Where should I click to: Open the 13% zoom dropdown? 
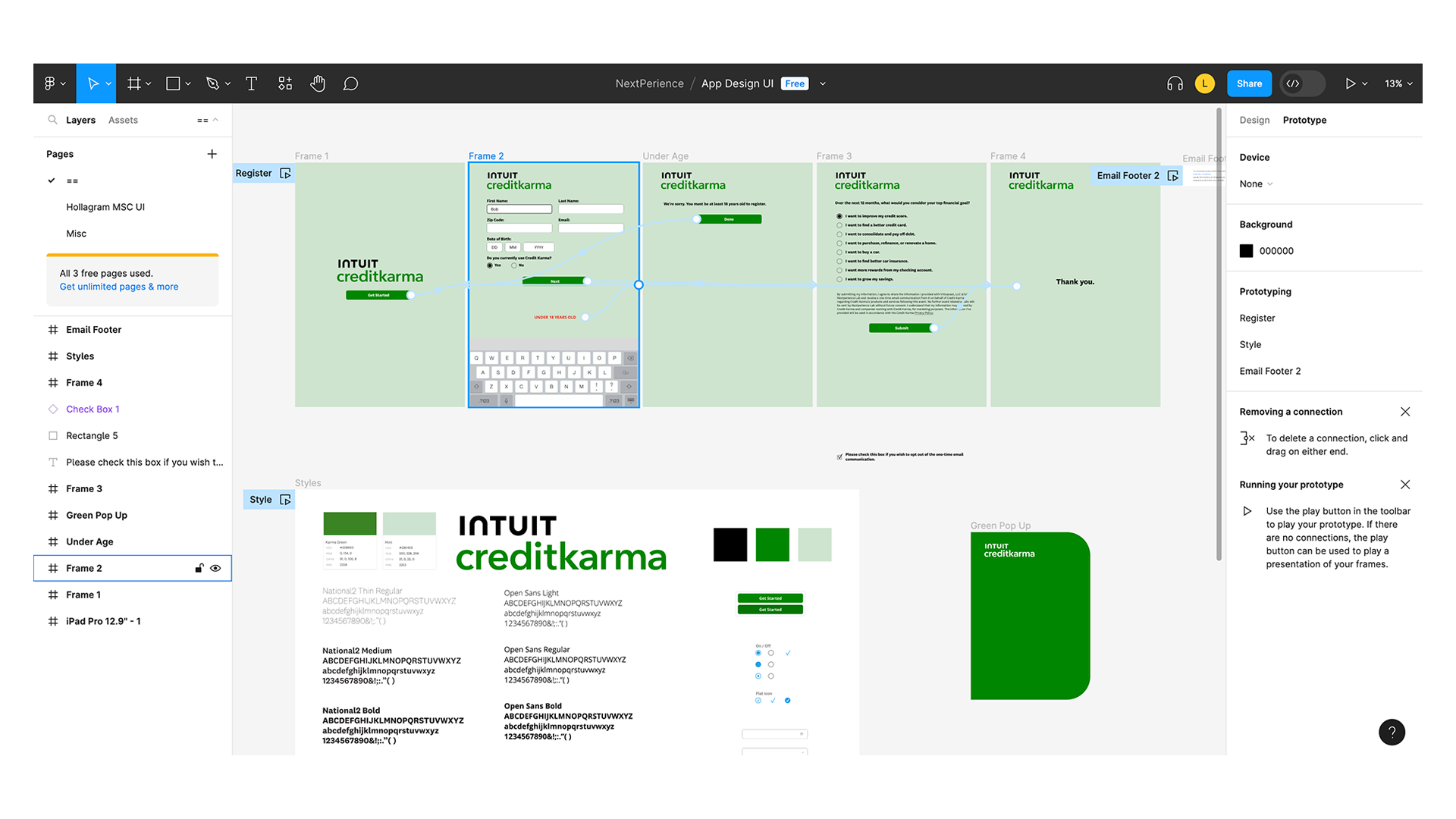(1398, 83)
